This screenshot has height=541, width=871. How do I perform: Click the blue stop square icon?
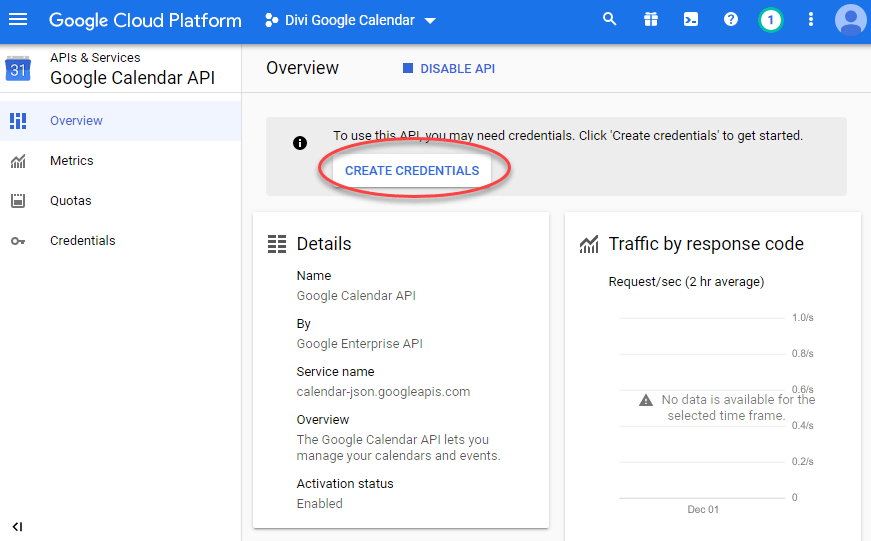point(408,68)
